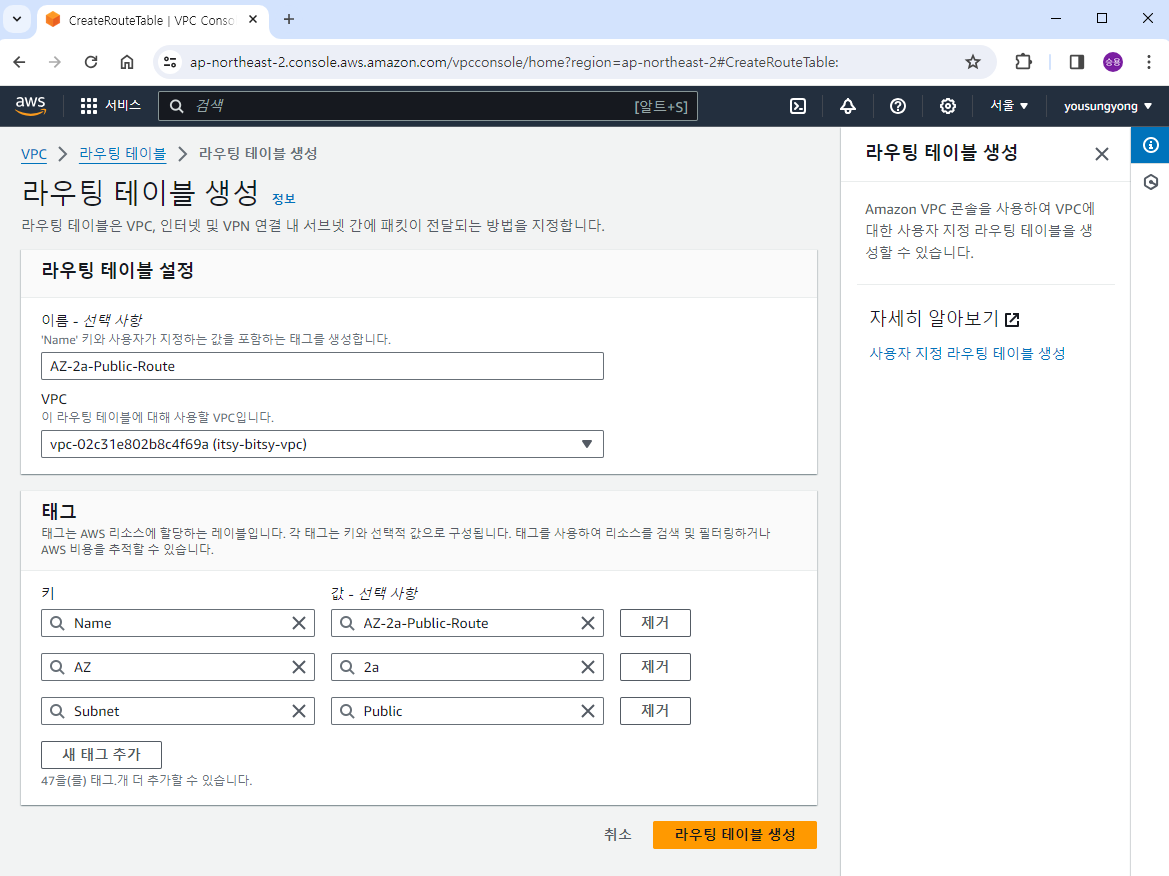1169x876 pixels.
Task: Bookmark this page with star icon
Action: 972,62
